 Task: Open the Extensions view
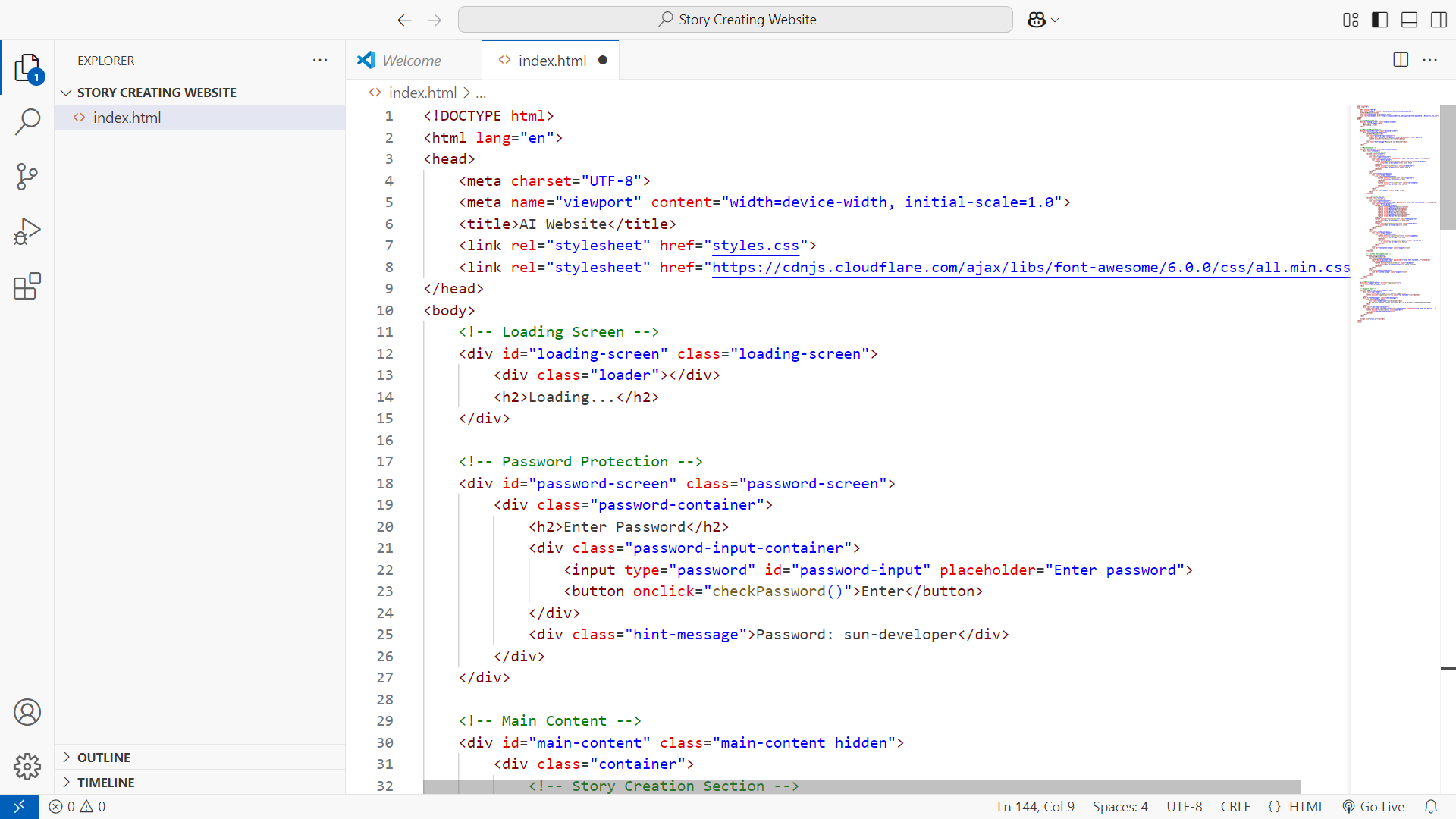[27, 286]
